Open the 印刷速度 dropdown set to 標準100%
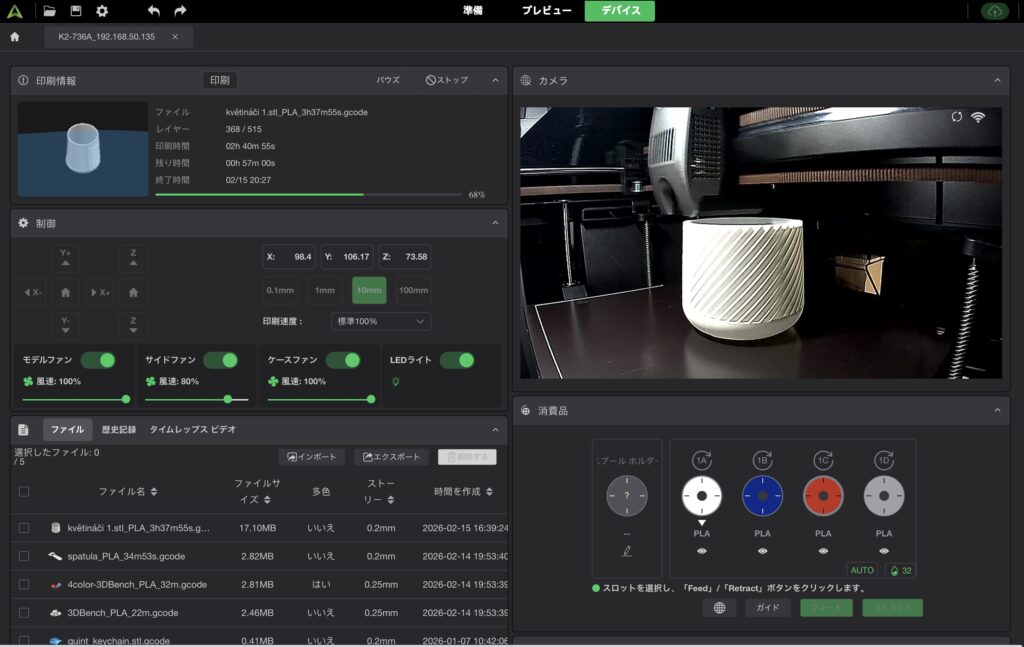 pyautogui.click(x=380, y=321)
